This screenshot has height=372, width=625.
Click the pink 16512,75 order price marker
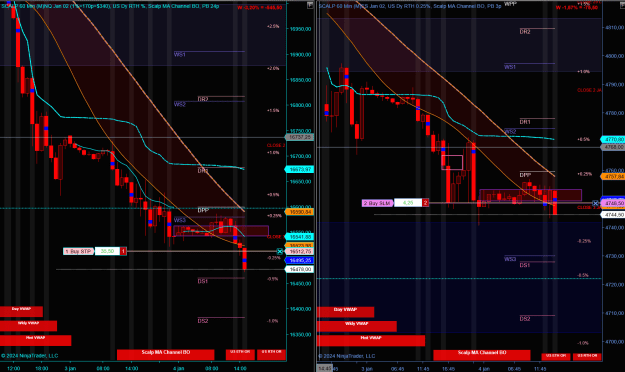300,252
